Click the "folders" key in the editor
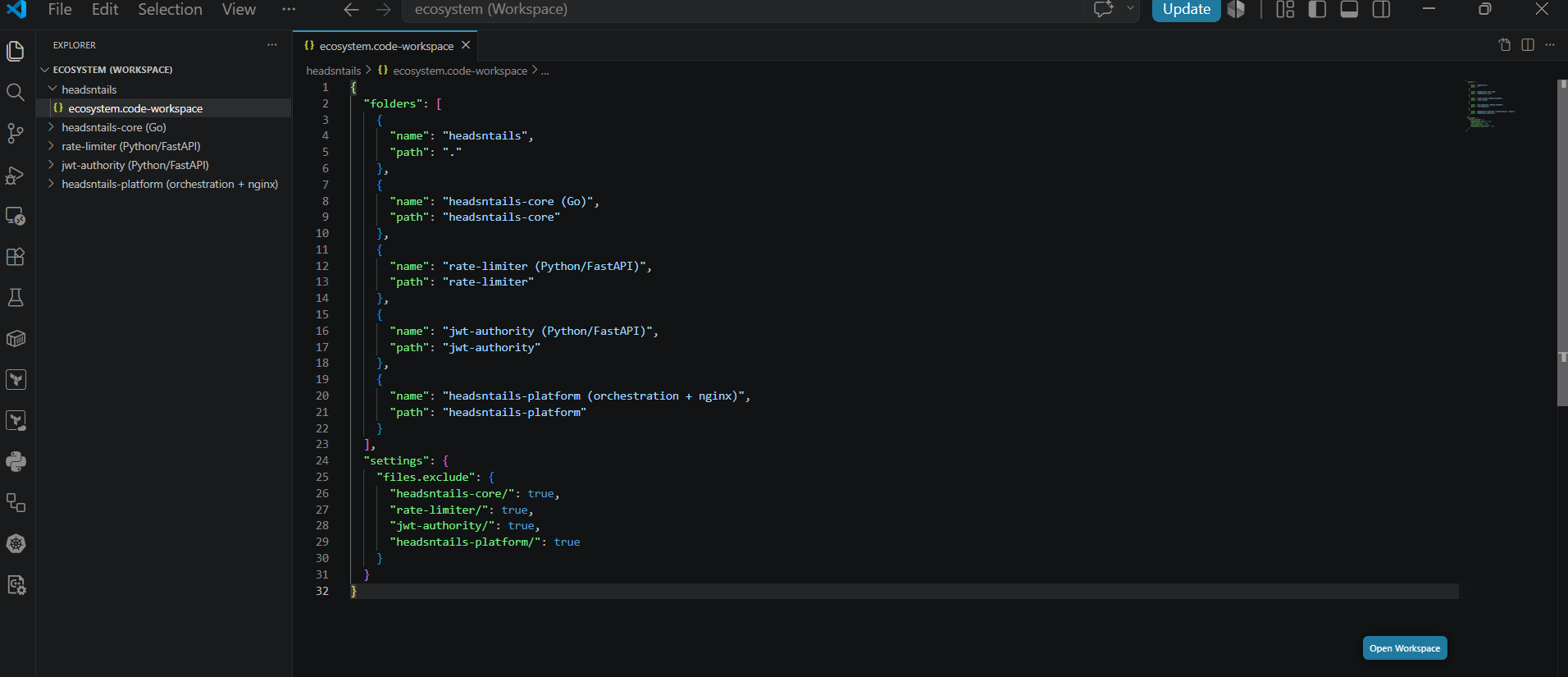This screenshot has height=677, width=1568. (x=393, y=103)
